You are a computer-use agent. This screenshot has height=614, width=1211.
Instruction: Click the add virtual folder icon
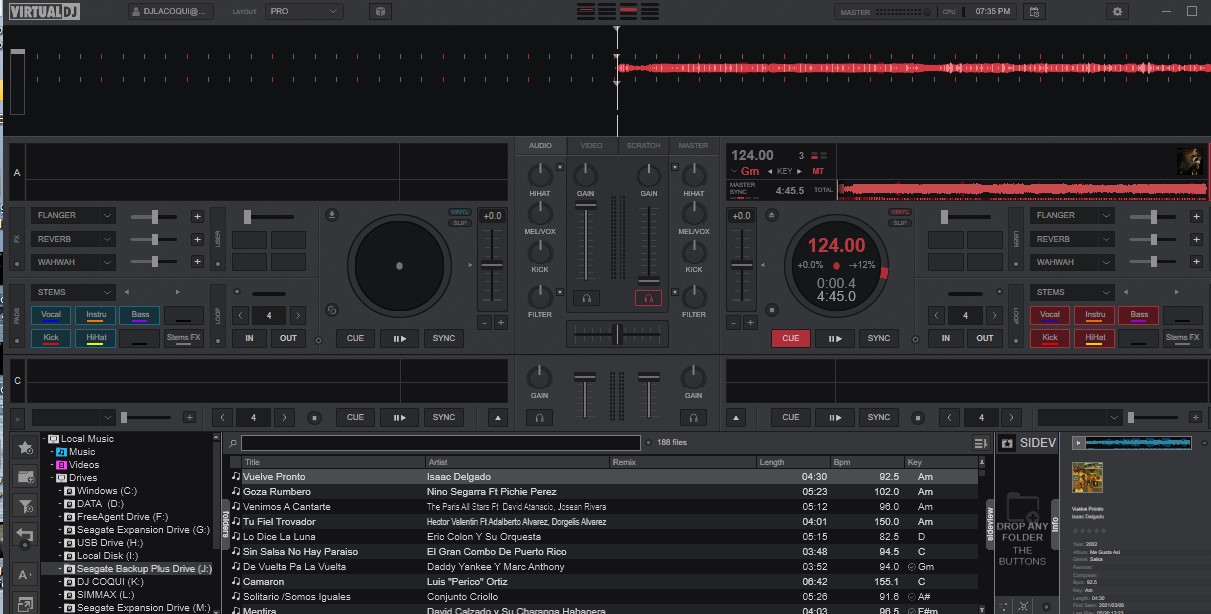pos(25,478)
